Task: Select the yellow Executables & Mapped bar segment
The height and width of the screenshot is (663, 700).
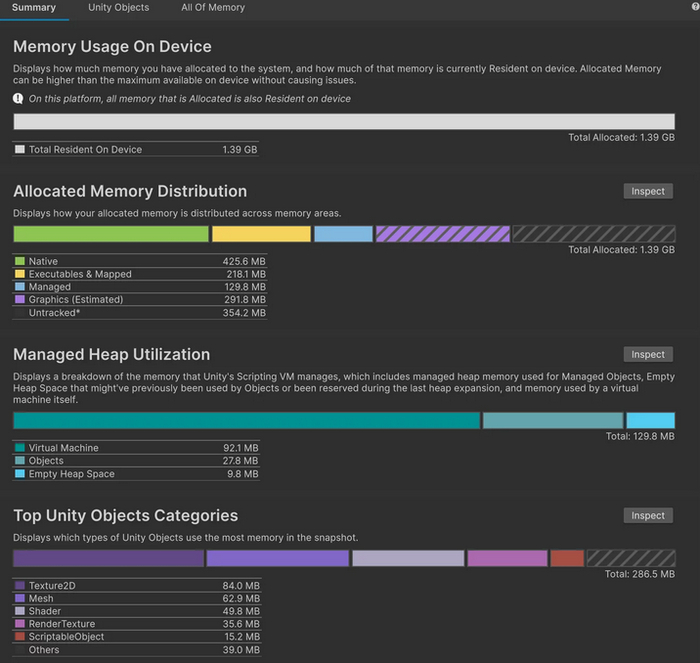Action: click(x=261, y=234)
